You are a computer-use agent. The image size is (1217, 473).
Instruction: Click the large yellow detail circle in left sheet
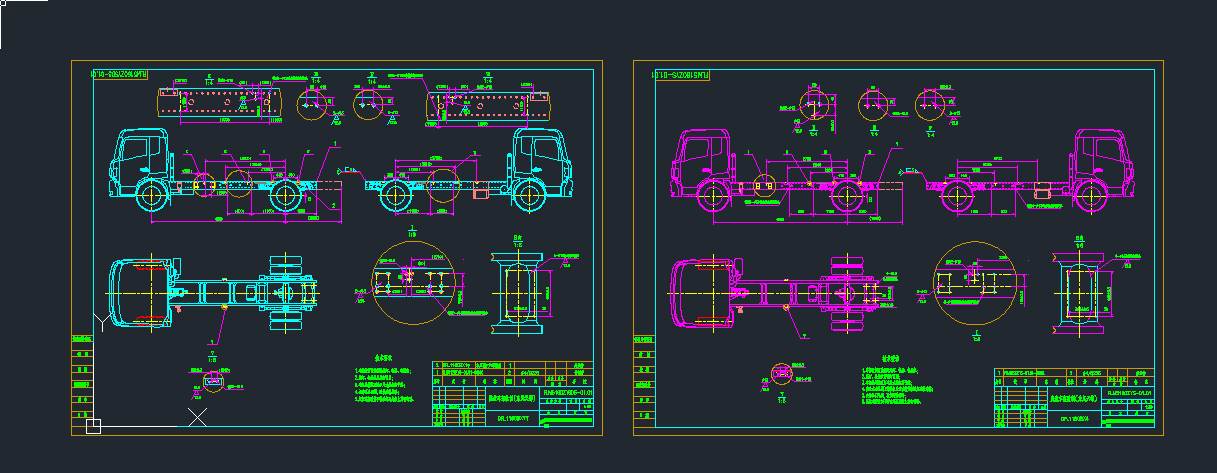click(412, 283)
